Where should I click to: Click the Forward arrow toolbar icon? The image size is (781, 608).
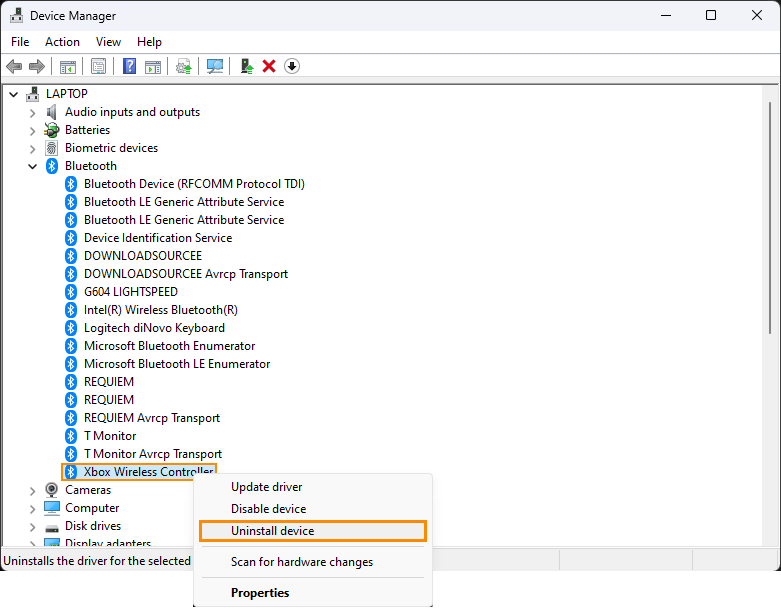click(x=37, y=66)
